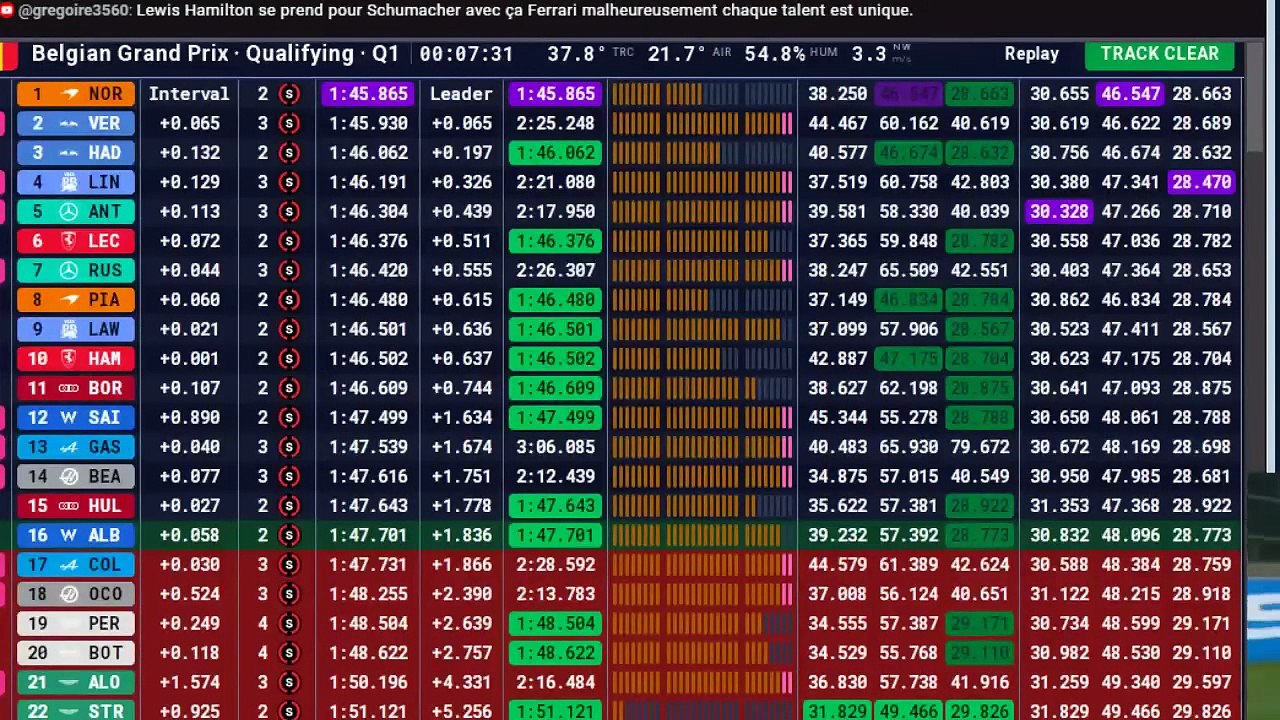Select the Sauber team icon for BOR

click(69, 388)
